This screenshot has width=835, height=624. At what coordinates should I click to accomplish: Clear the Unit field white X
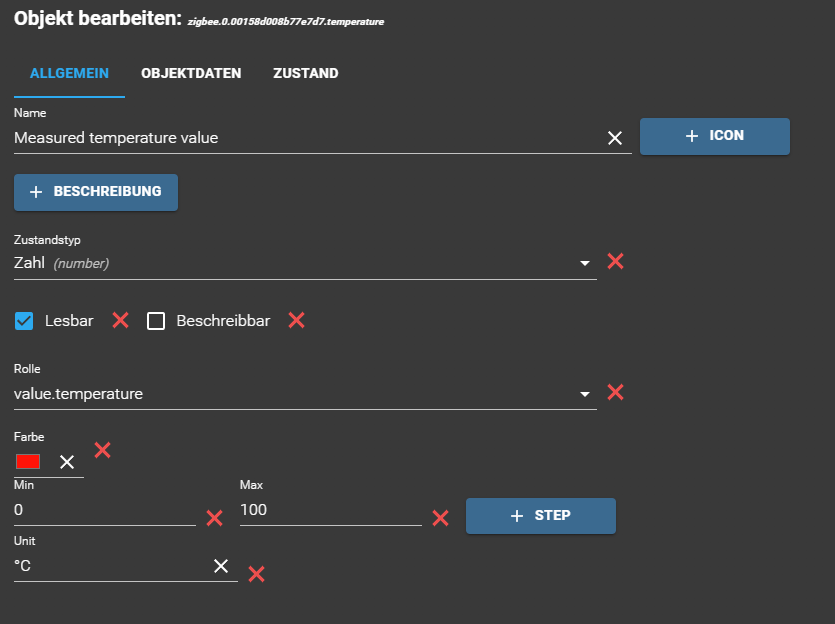click(221, 566)
